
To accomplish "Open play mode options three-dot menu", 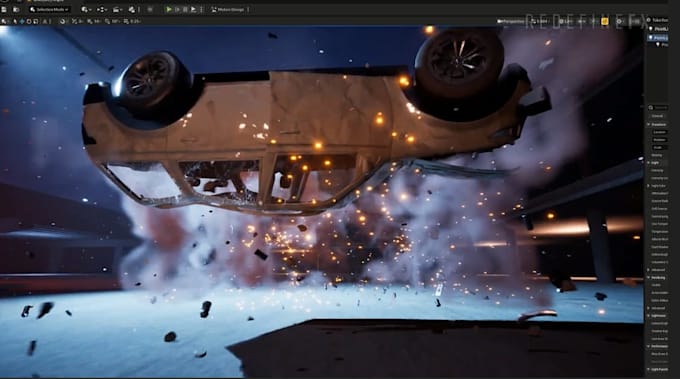I will tap(201, 10).
